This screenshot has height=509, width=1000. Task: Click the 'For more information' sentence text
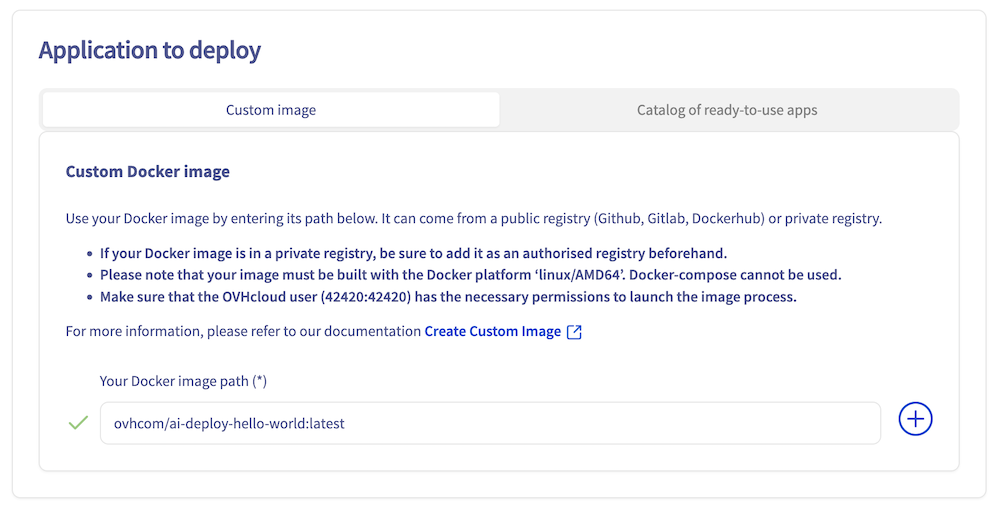[x=243, y=332]
